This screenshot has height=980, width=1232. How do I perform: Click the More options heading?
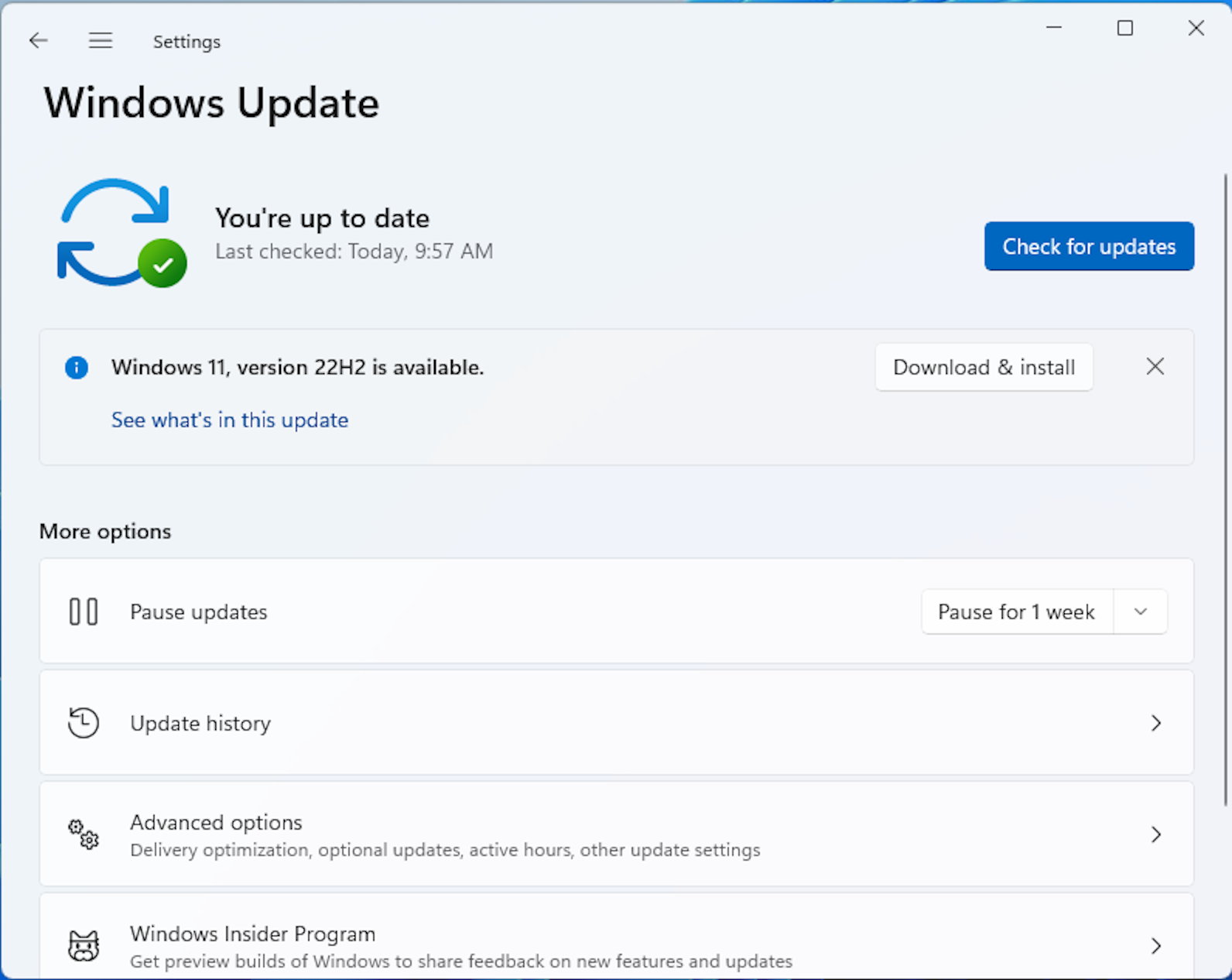(105, 531)
